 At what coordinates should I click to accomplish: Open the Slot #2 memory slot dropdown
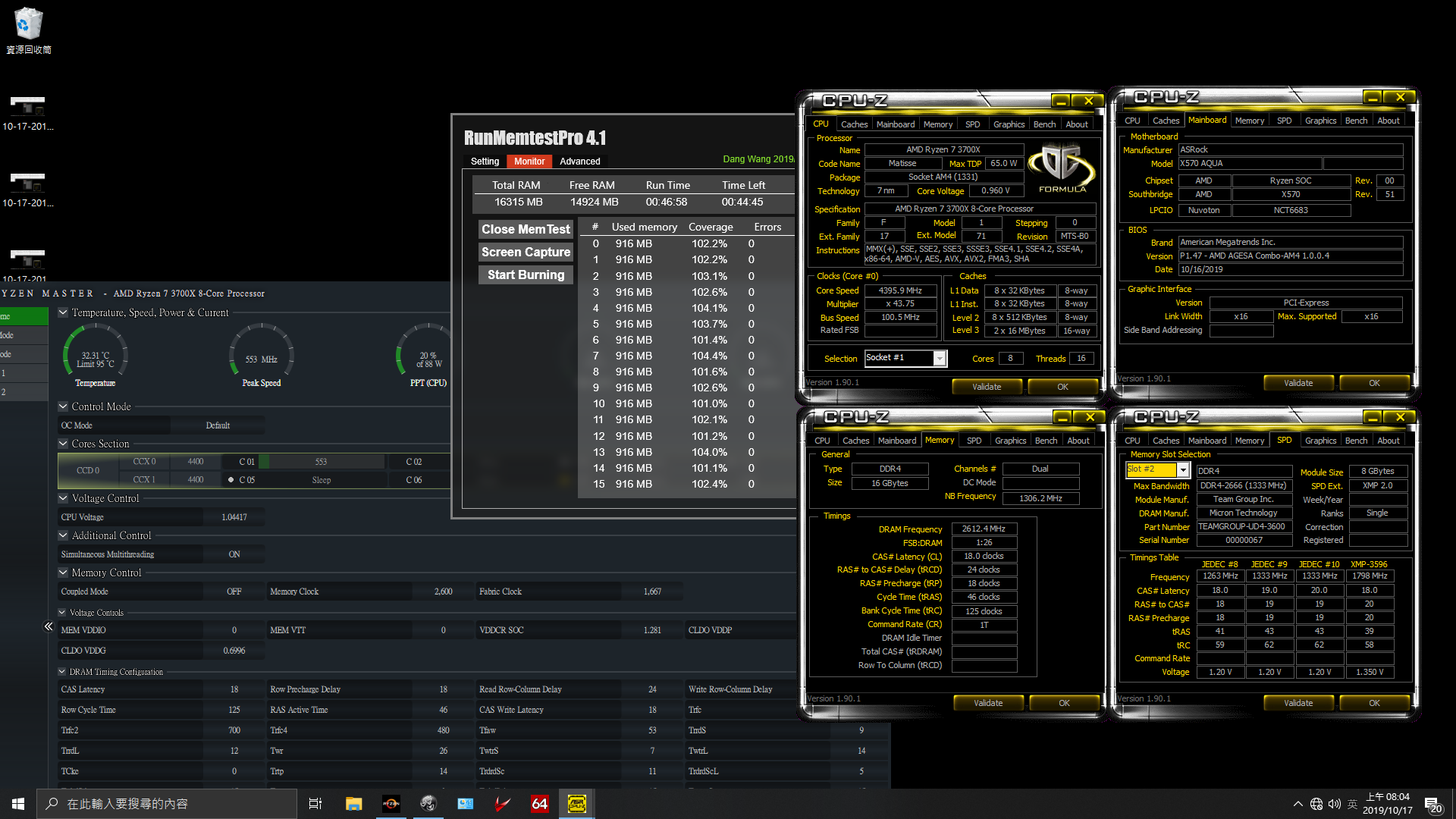coord(1182,470)
